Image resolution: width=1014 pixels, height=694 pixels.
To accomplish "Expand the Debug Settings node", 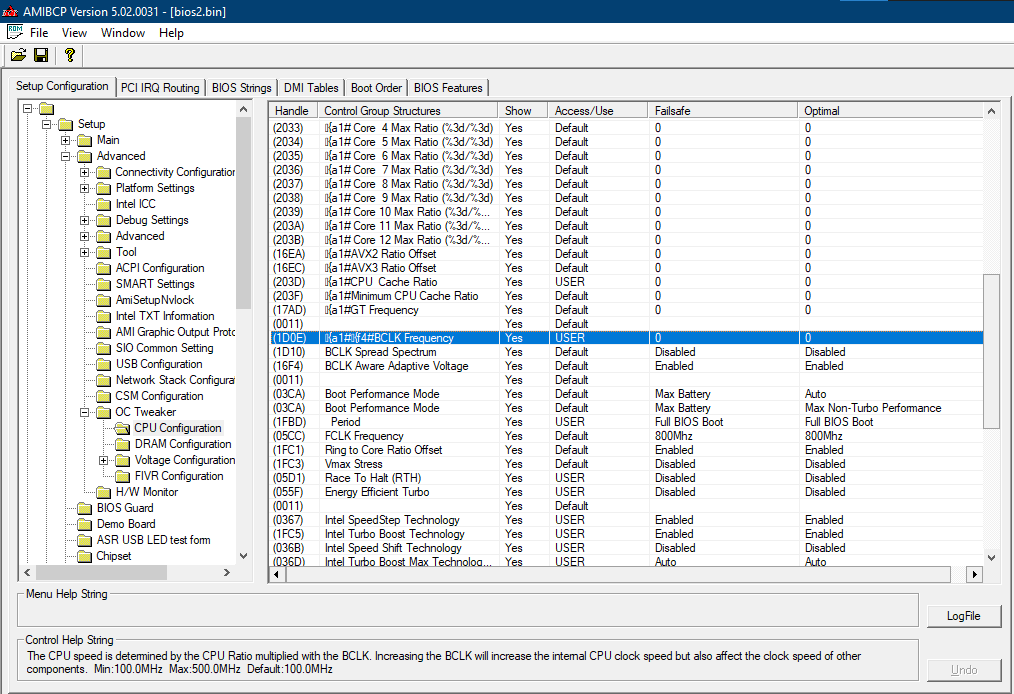I will pyautogui.click(x=84, y=221).
